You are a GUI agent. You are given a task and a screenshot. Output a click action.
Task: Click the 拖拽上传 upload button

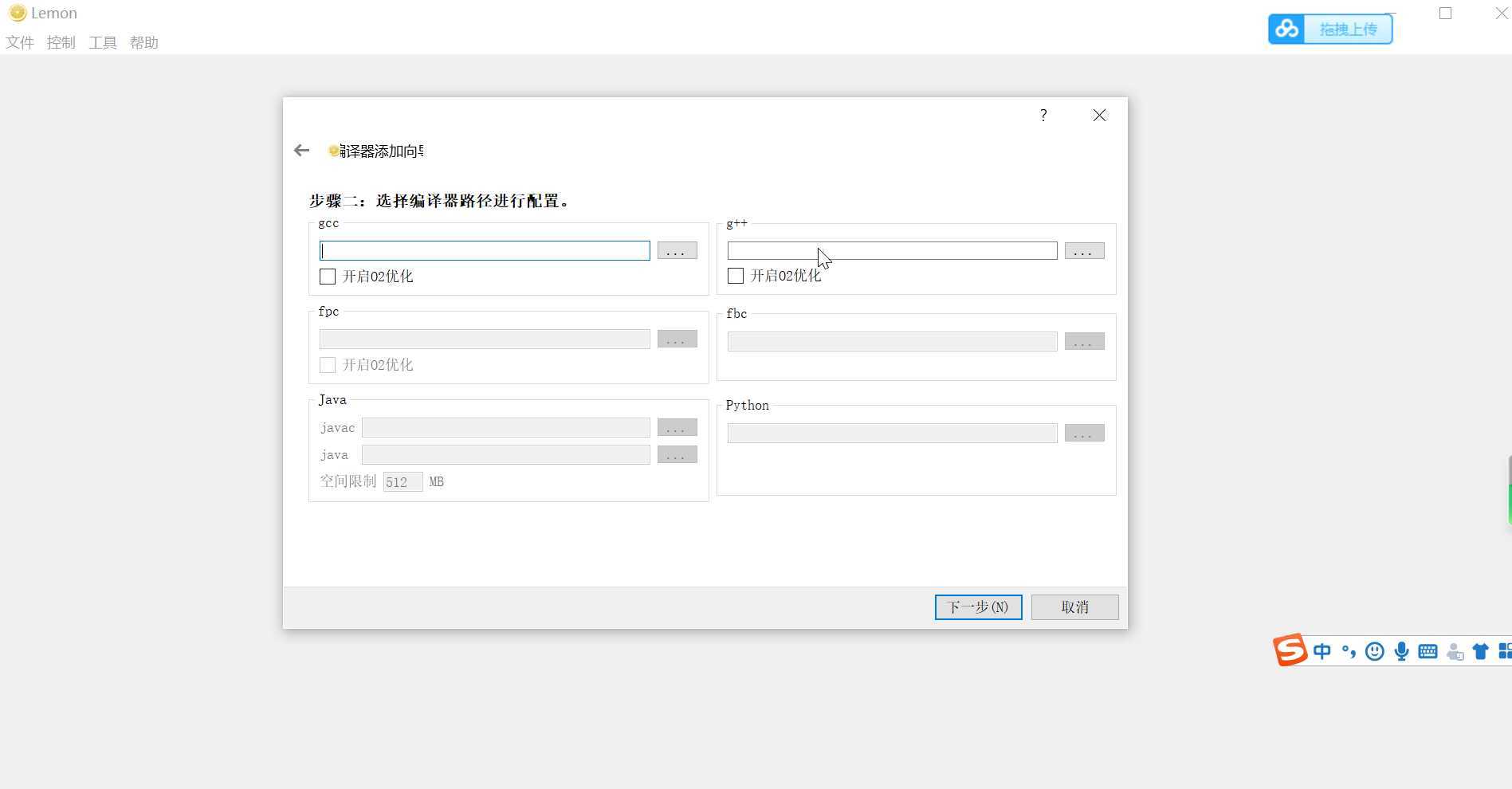pos(1348,29)
